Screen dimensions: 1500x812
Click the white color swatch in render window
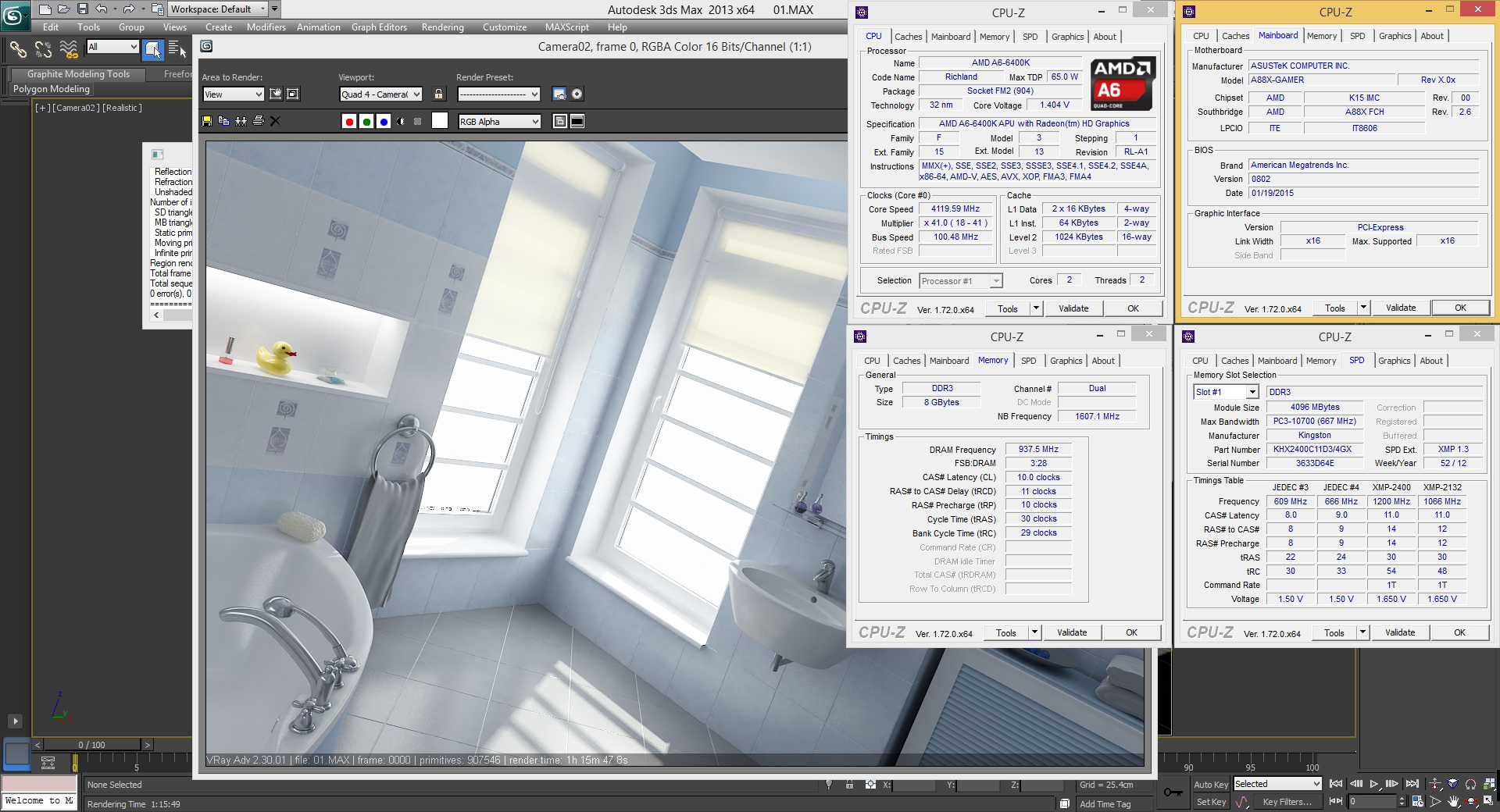coord(440,120)
